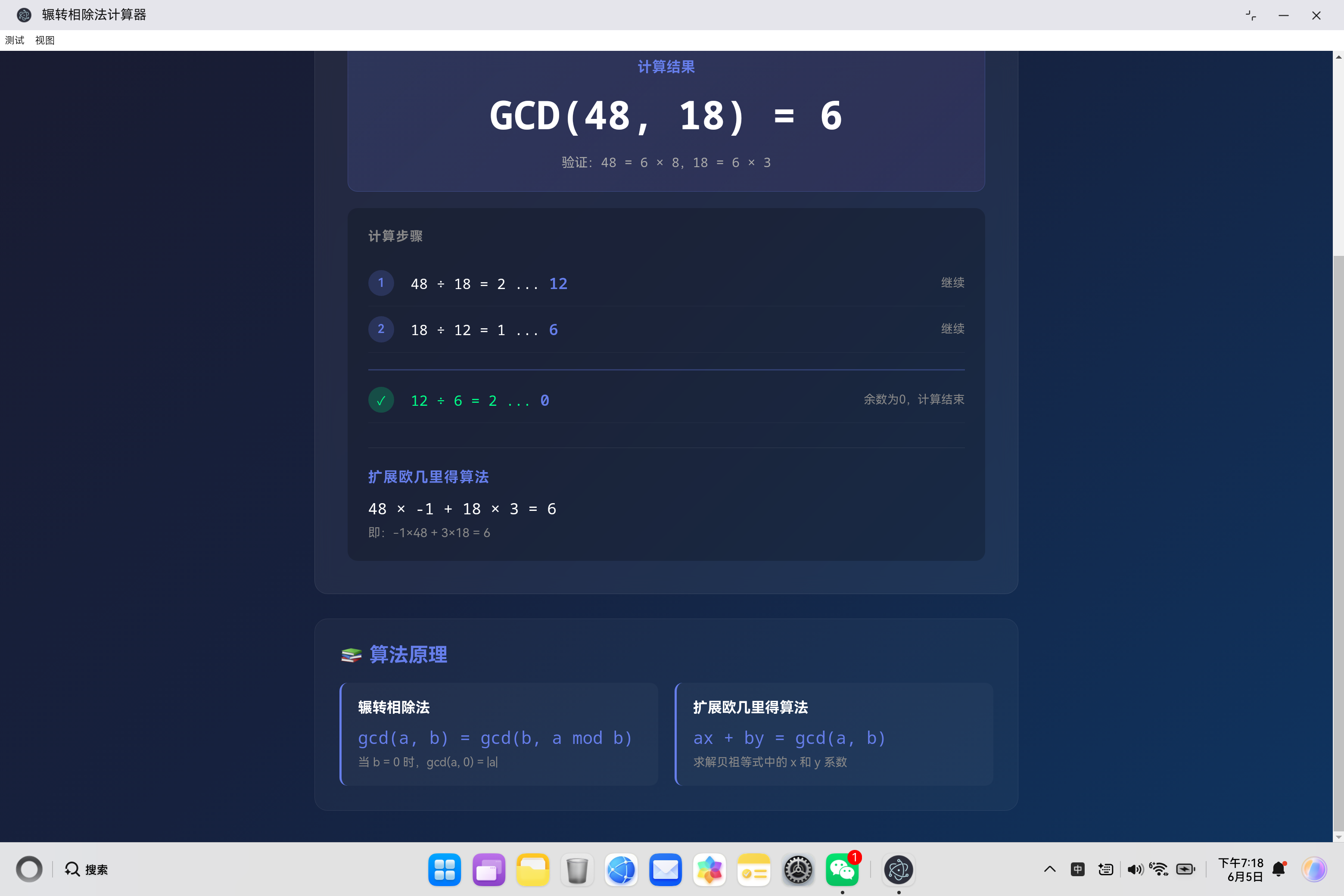Click the 计算结果 heading
The image size is (1344, 896).
[x=666, y=67]
